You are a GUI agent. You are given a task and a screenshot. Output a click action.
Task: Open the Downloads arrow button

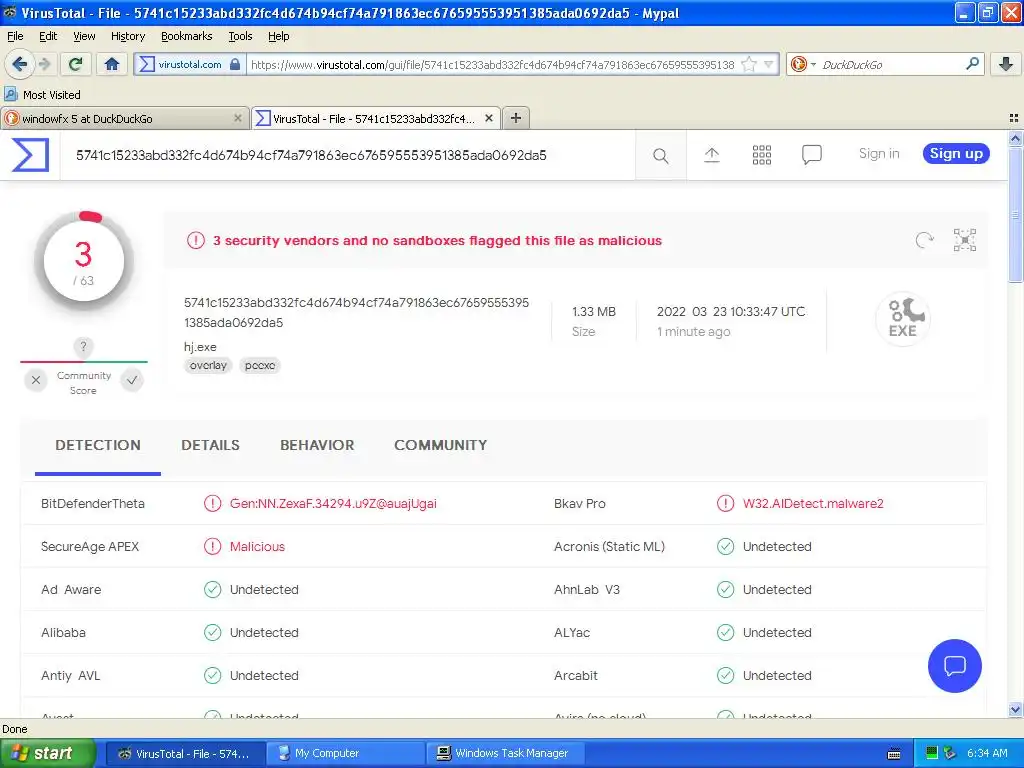click(x=1006, y=64)
